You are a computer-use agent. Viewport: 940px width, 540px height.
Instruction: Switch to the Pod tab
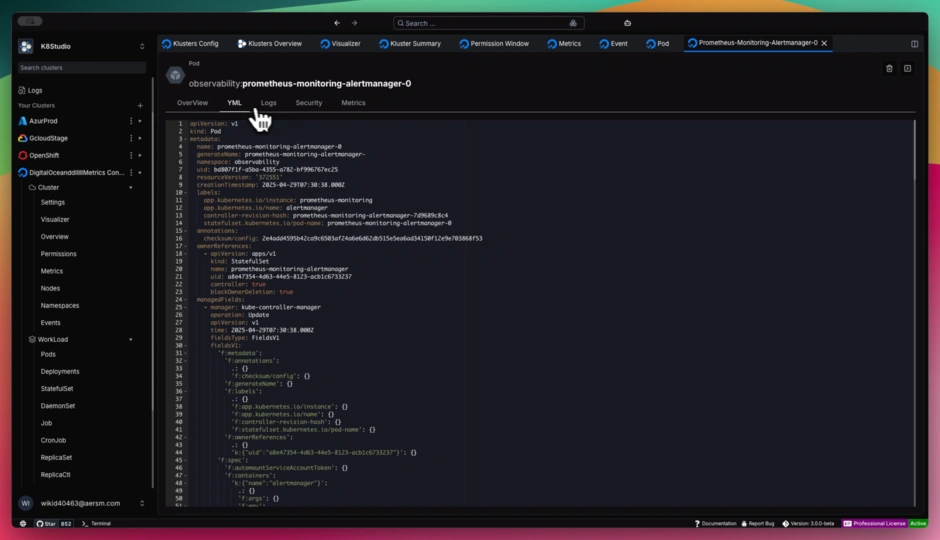pos(658,44)
